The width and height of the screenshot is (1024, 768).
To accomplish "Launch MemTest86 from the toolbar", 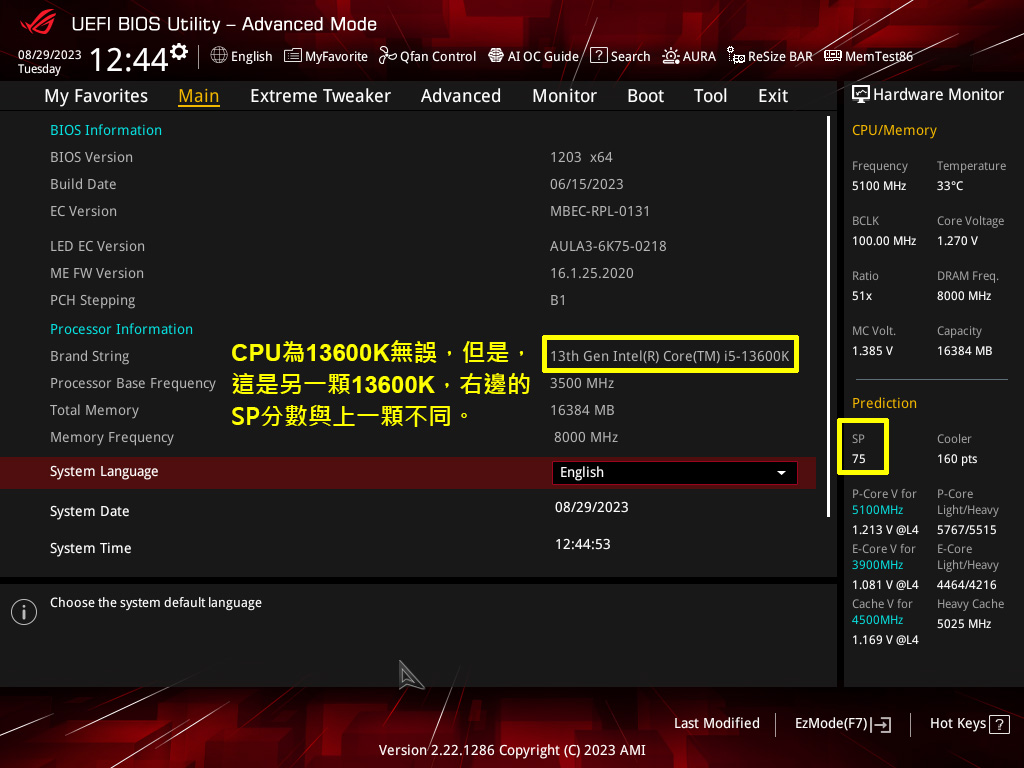I will tap(868, 56).
